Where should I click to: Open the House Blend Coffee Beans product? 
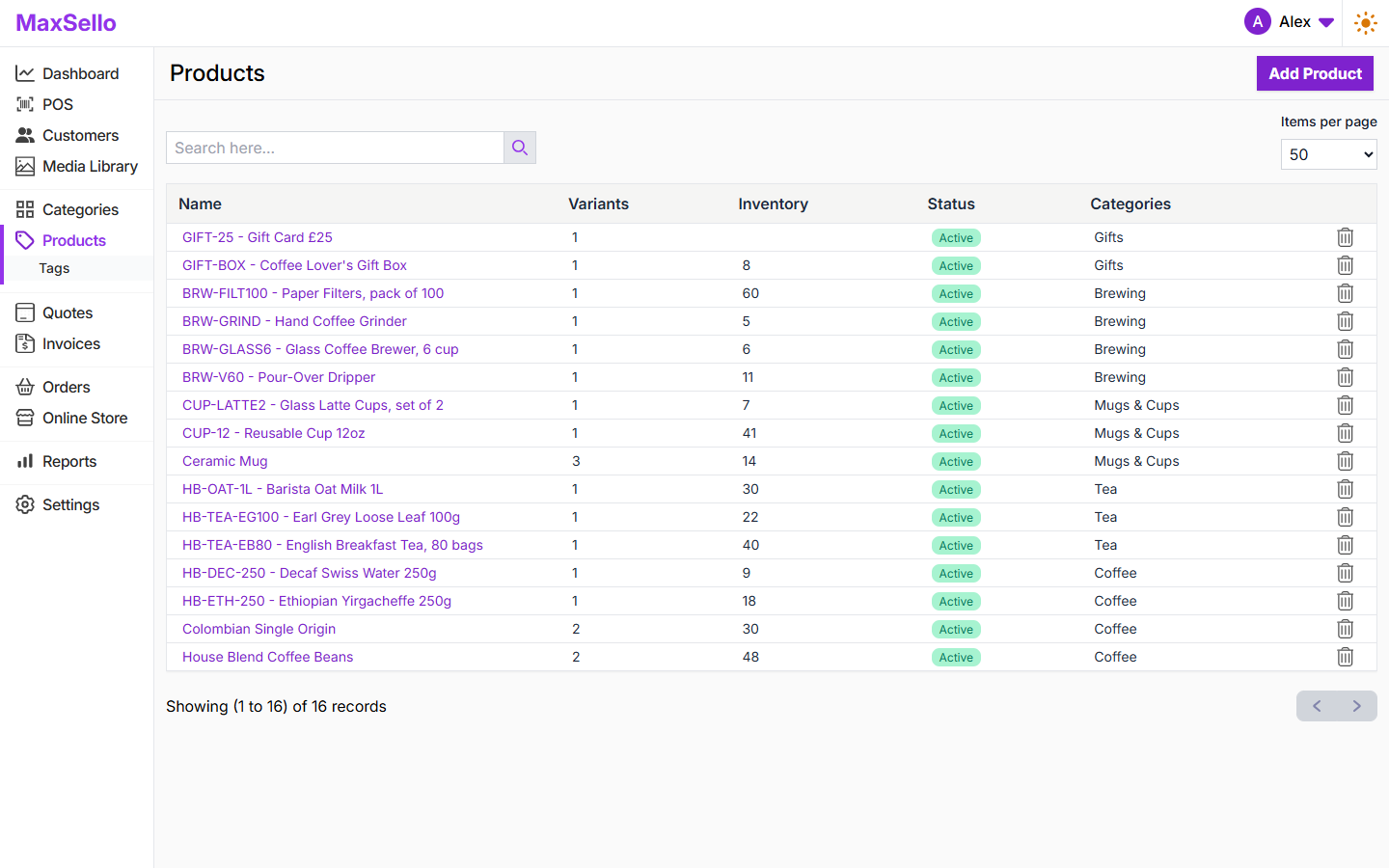pyautogui.click(x=267, y=657)
